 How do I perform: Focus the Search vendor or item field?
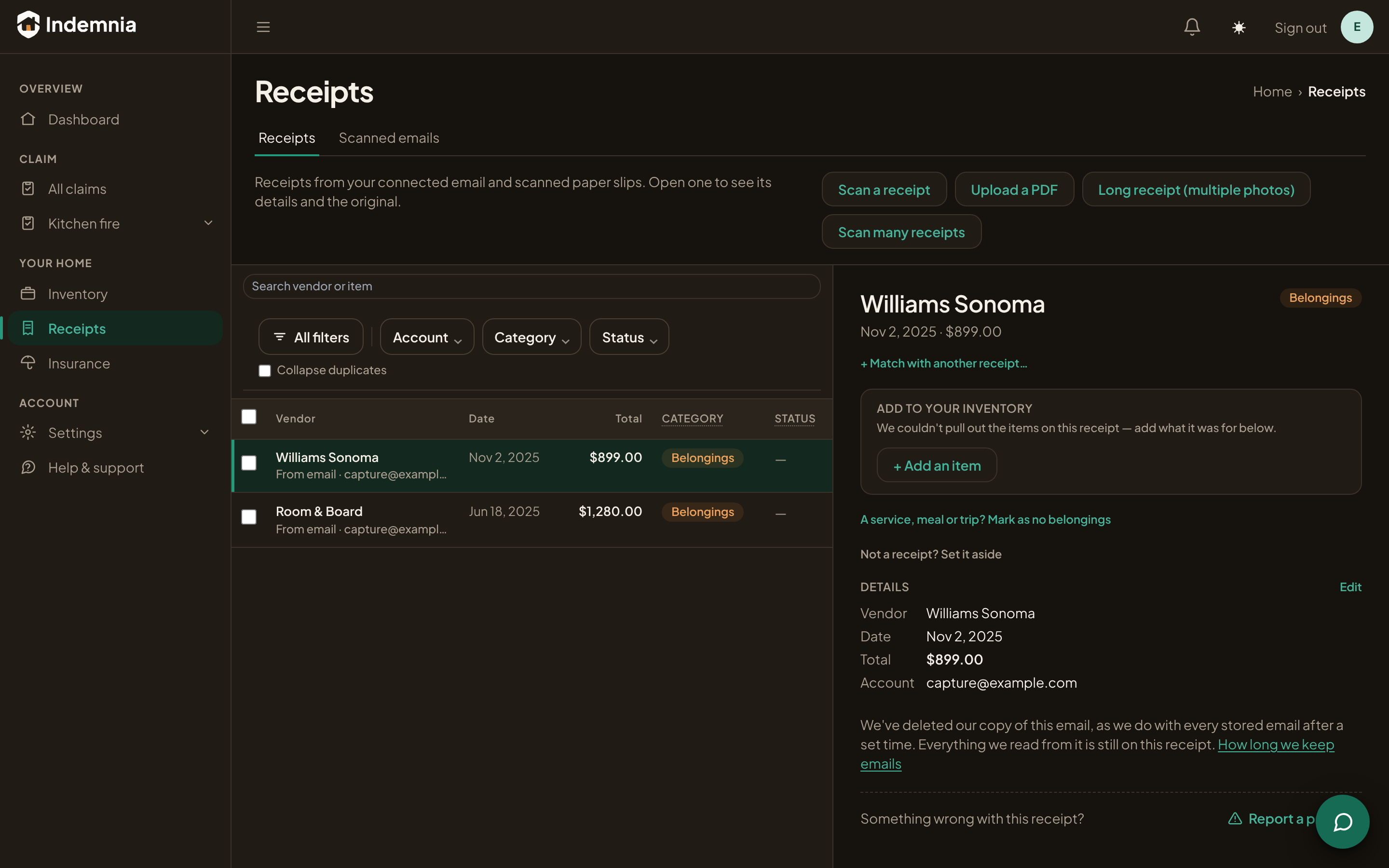click(x=531, y=286)
